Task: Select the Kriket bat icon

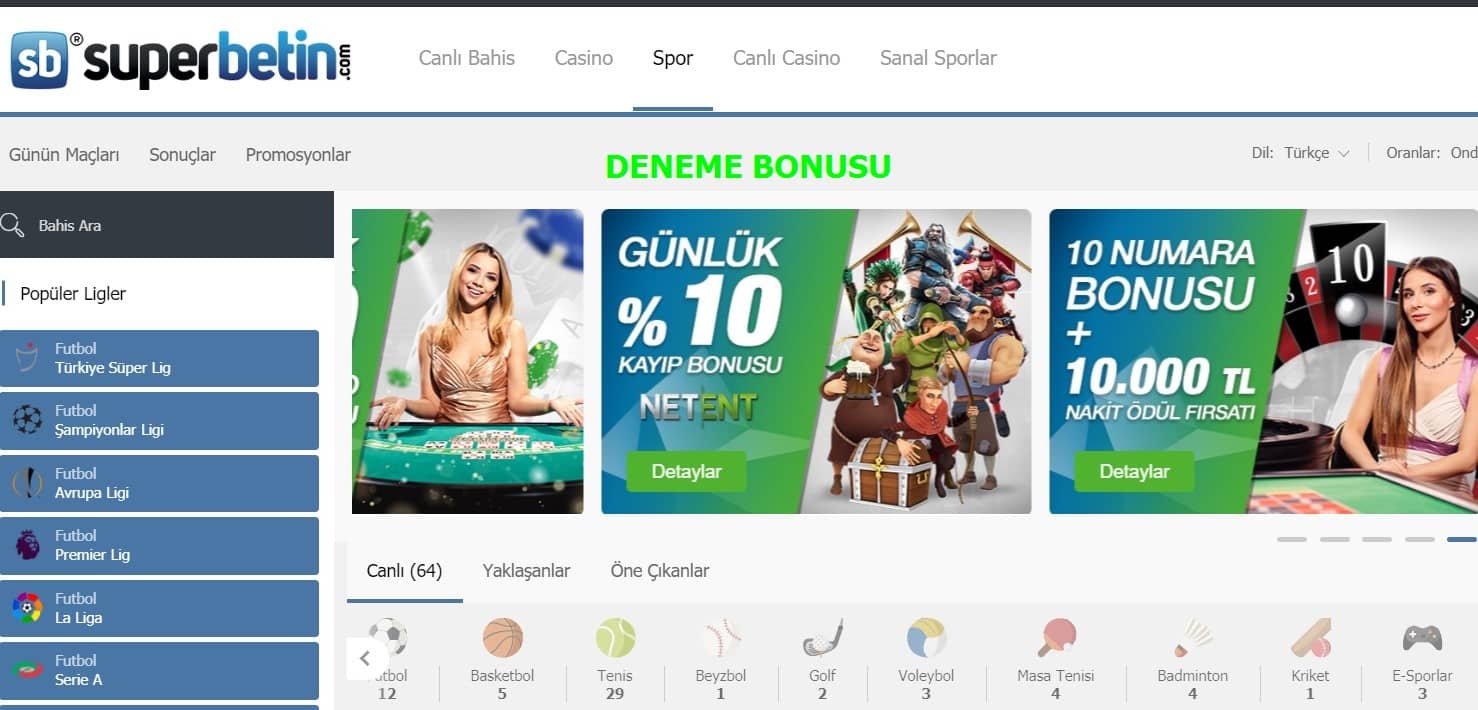Action: click(1310, 637)
